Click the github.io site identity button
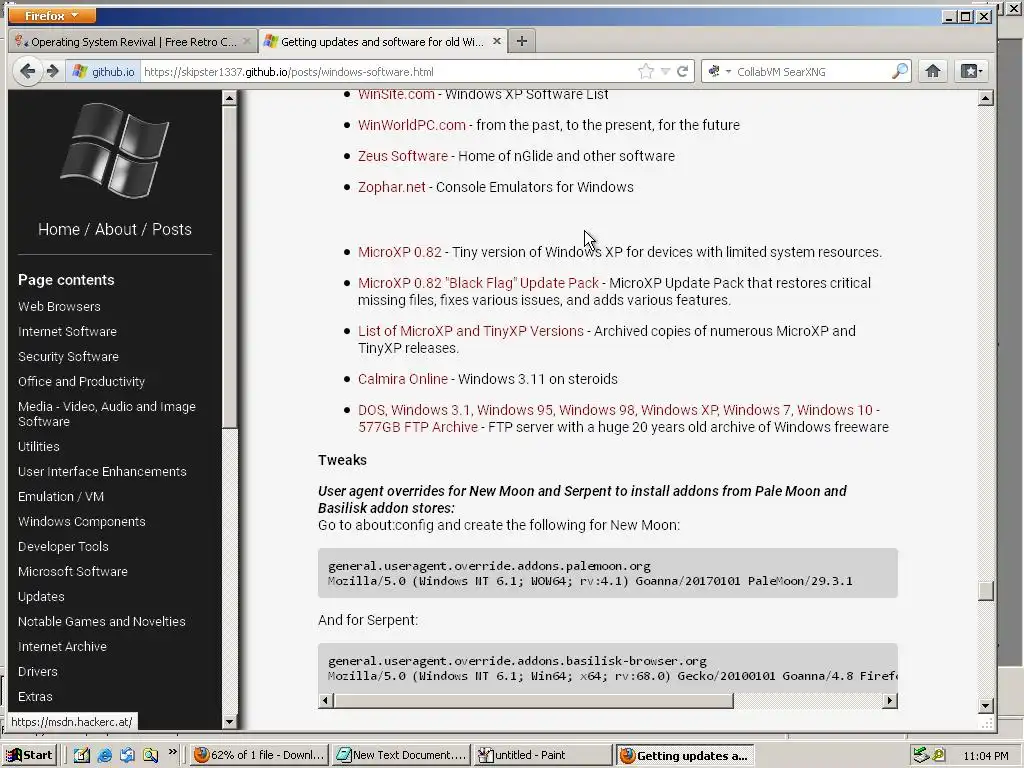 click(x=103, y=71)
